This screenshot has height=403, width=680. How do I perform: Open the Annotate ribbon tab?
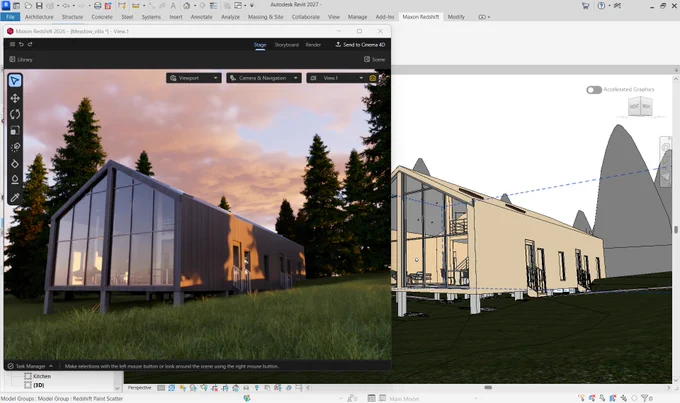pos(202,17)
